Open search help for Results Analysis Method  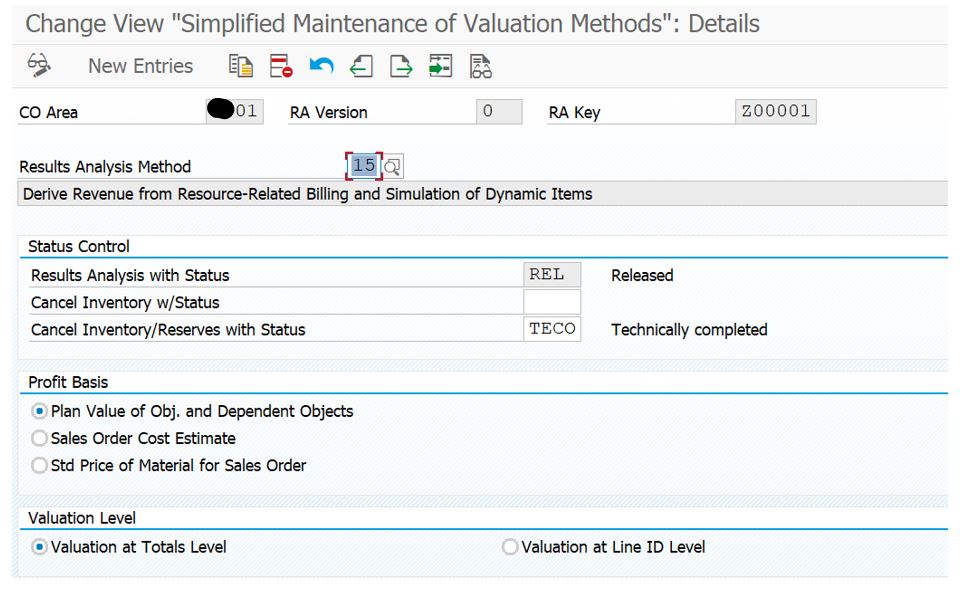click(393, 166)
